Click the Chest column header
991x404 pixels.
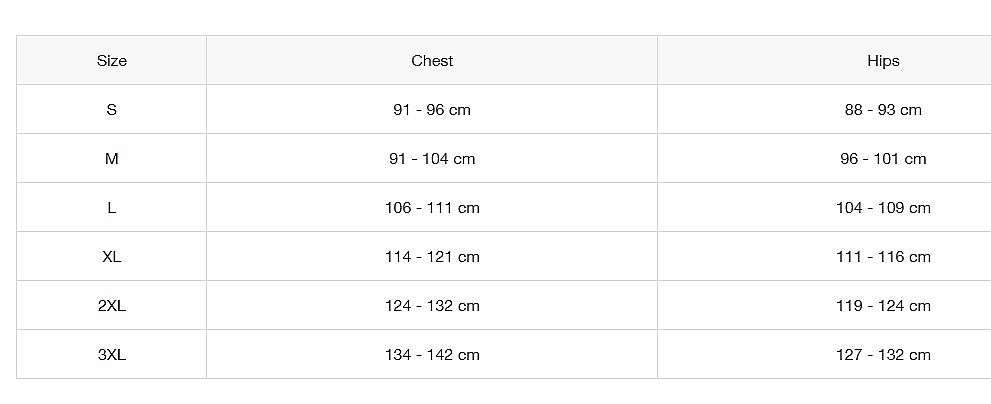[432, 61]
